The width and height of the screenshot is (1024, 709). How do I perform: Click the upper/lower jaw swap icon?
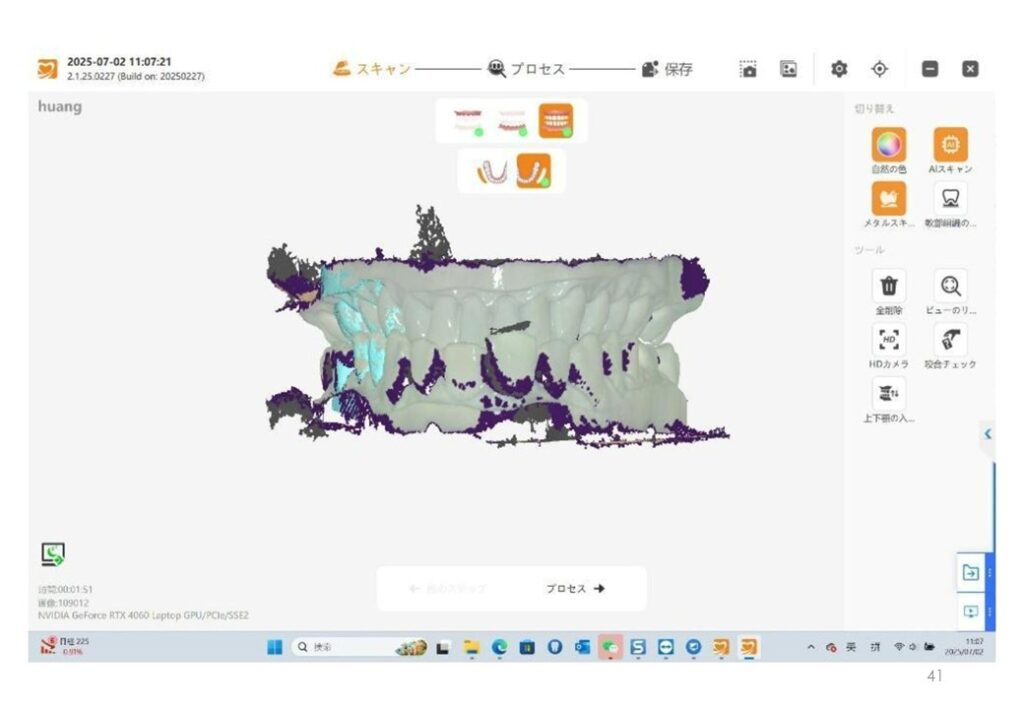coord(888,393)
